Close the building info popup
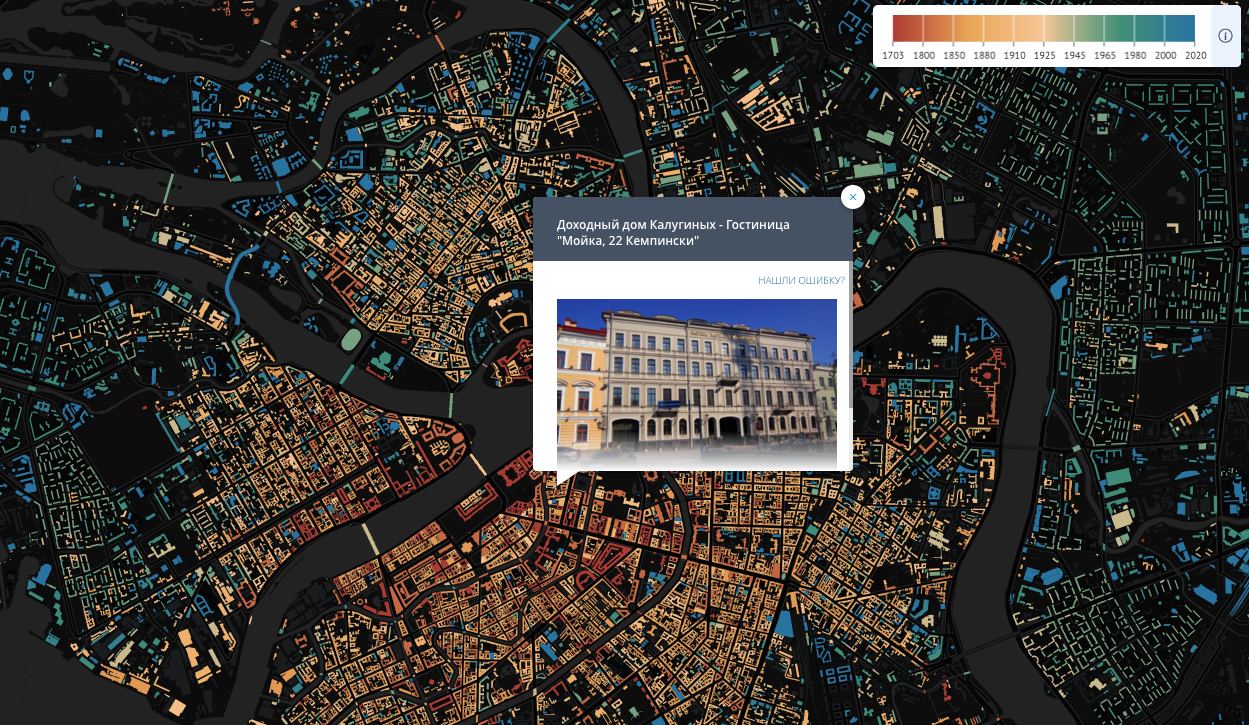 tap(852, 197)
